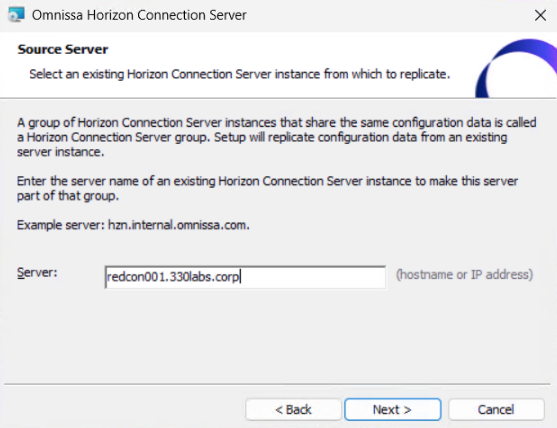
Task: Click the 'Server:' field label
Action: click(37, 273)
